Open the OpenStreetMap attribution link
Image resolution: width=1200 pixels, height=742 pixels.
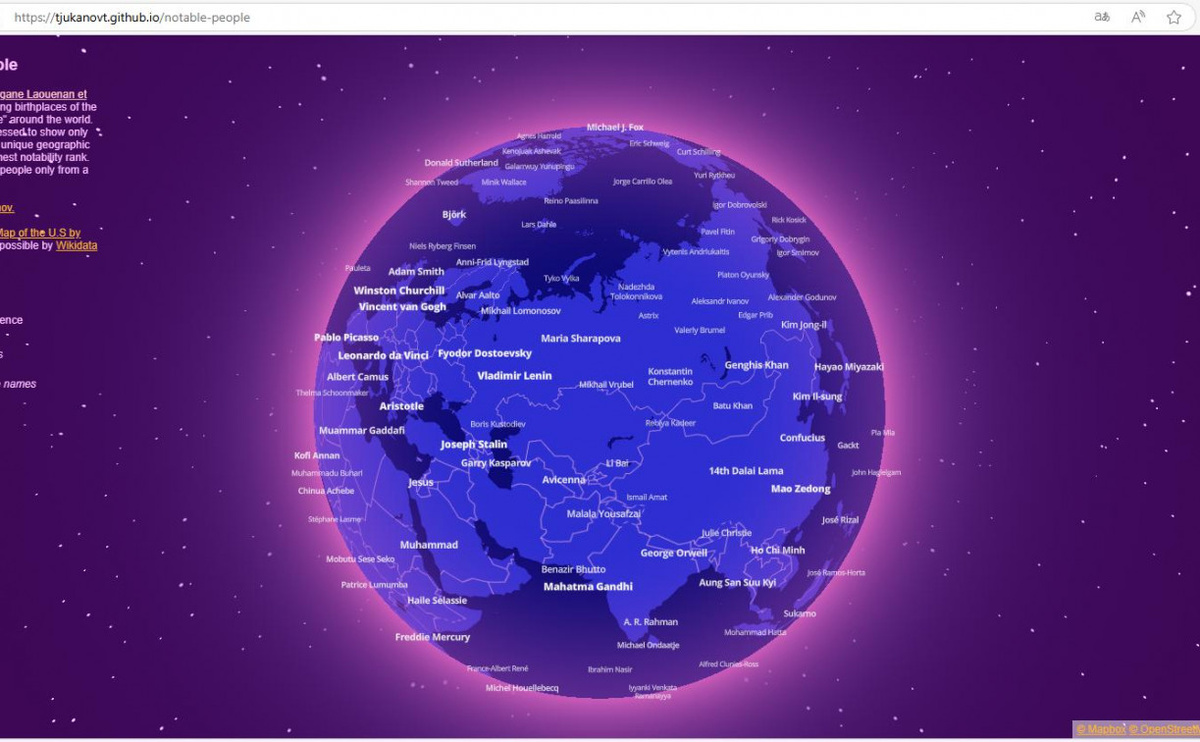pyautogui.click(x=1164, y=729)
